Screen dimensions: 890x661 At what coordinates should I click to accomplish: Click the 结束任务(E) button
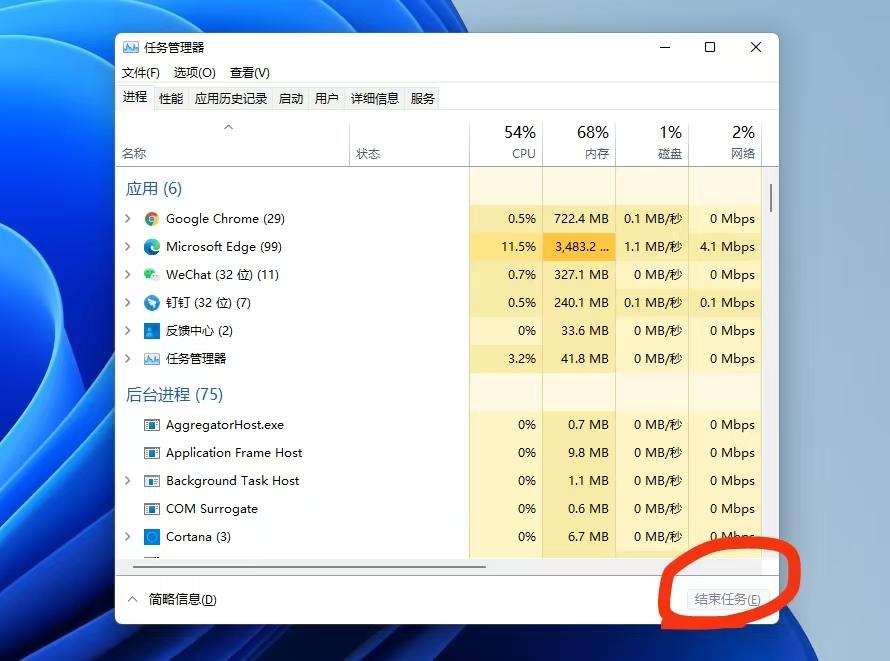[728, 599]
